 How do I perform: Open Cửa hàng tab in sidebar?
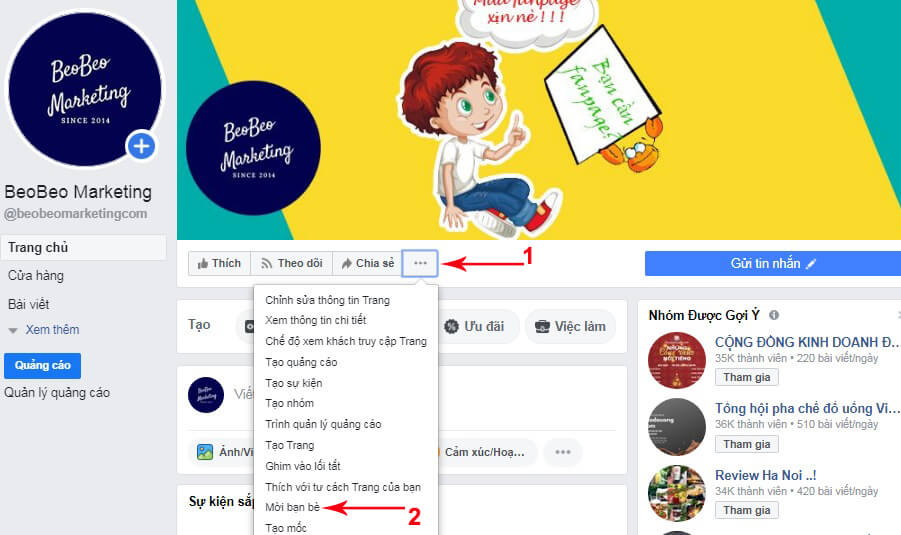point(36,276)
